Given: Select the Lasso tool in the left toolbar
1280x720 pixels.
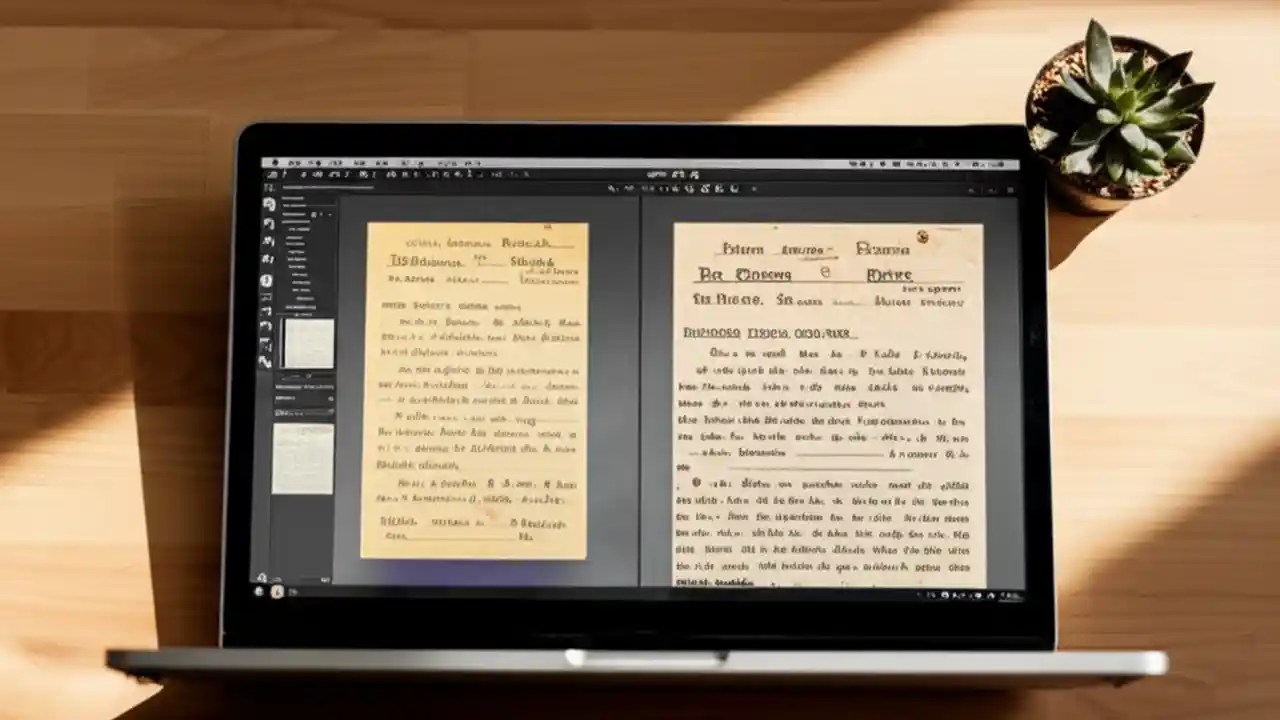Looking at the screenshot, I should click(x=267, y=222).
